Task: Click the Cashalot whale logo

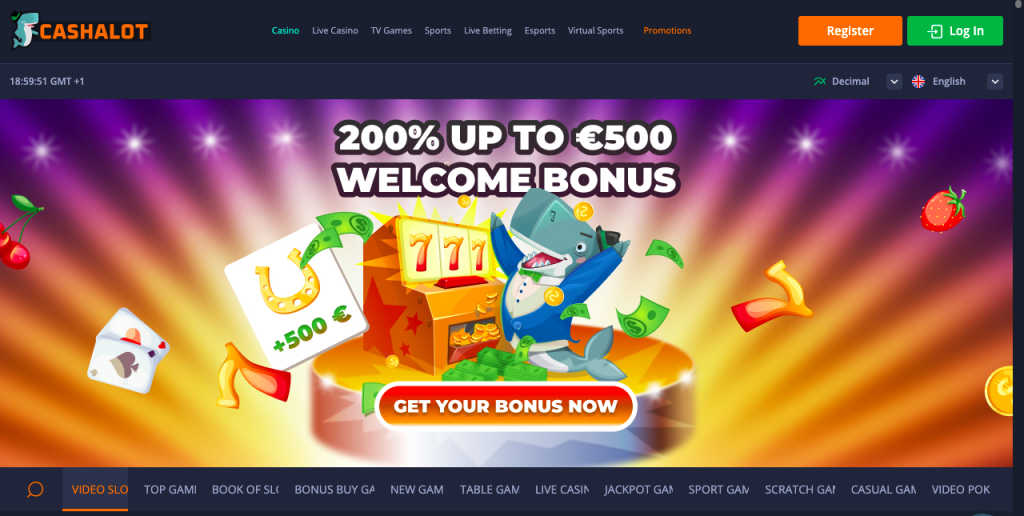Action: [81, 30]
